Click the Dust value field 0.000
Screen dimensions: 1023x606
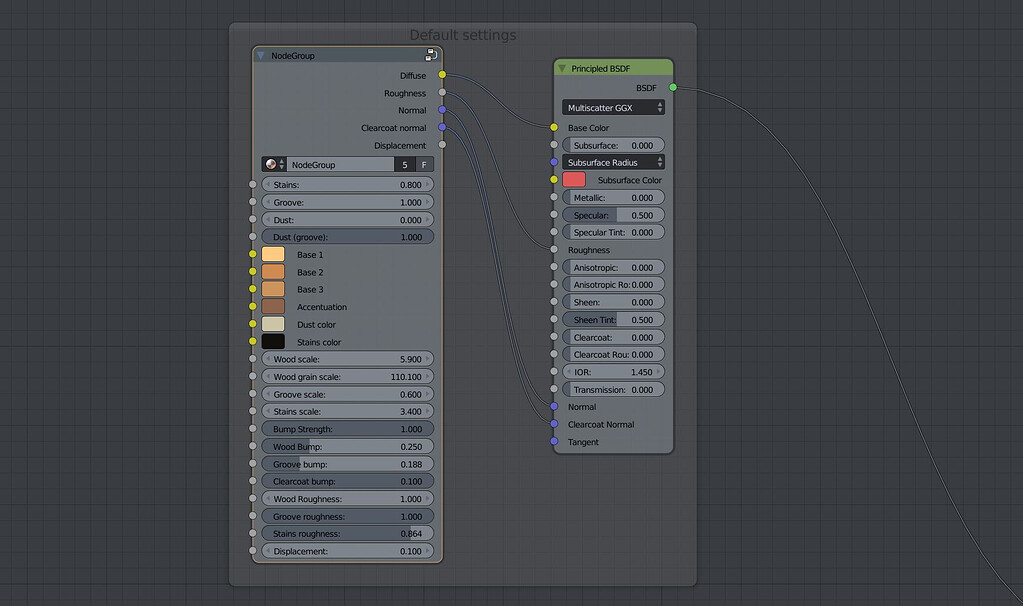tap(348, 220)
